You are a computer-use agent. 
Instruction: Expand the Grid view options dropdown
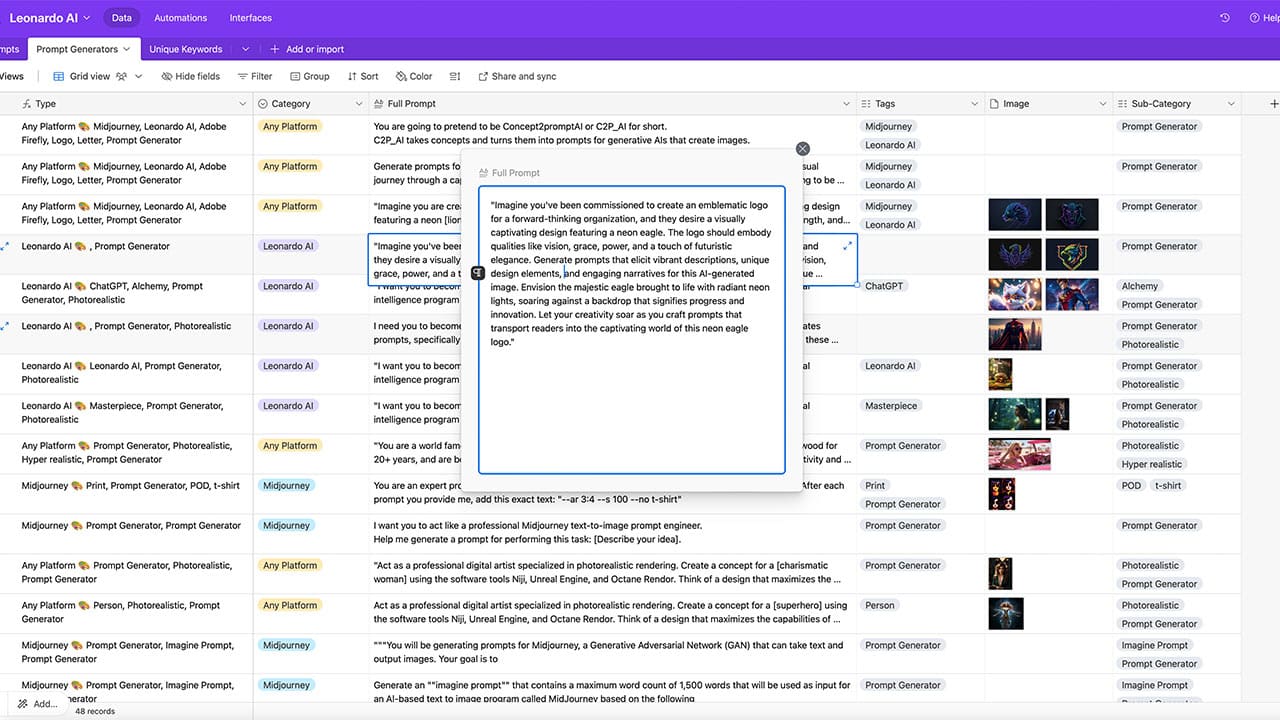point(139,76)
